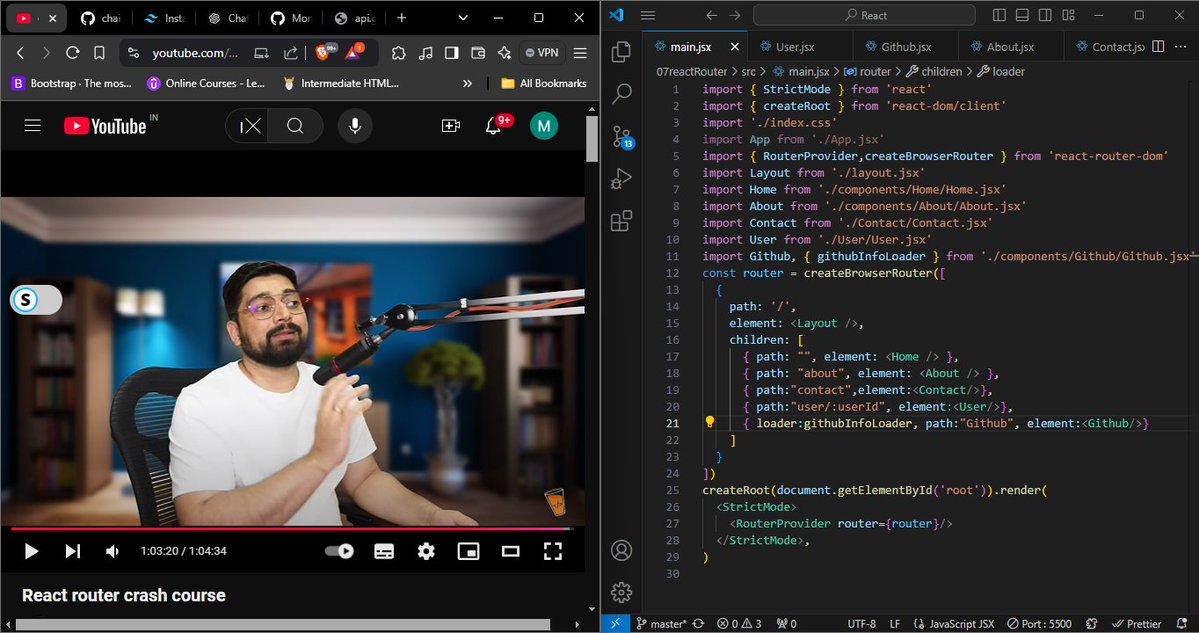Switch to the ChatGPT browser tab
This screenshot has width=1199, height=633.
click(228, 18)
